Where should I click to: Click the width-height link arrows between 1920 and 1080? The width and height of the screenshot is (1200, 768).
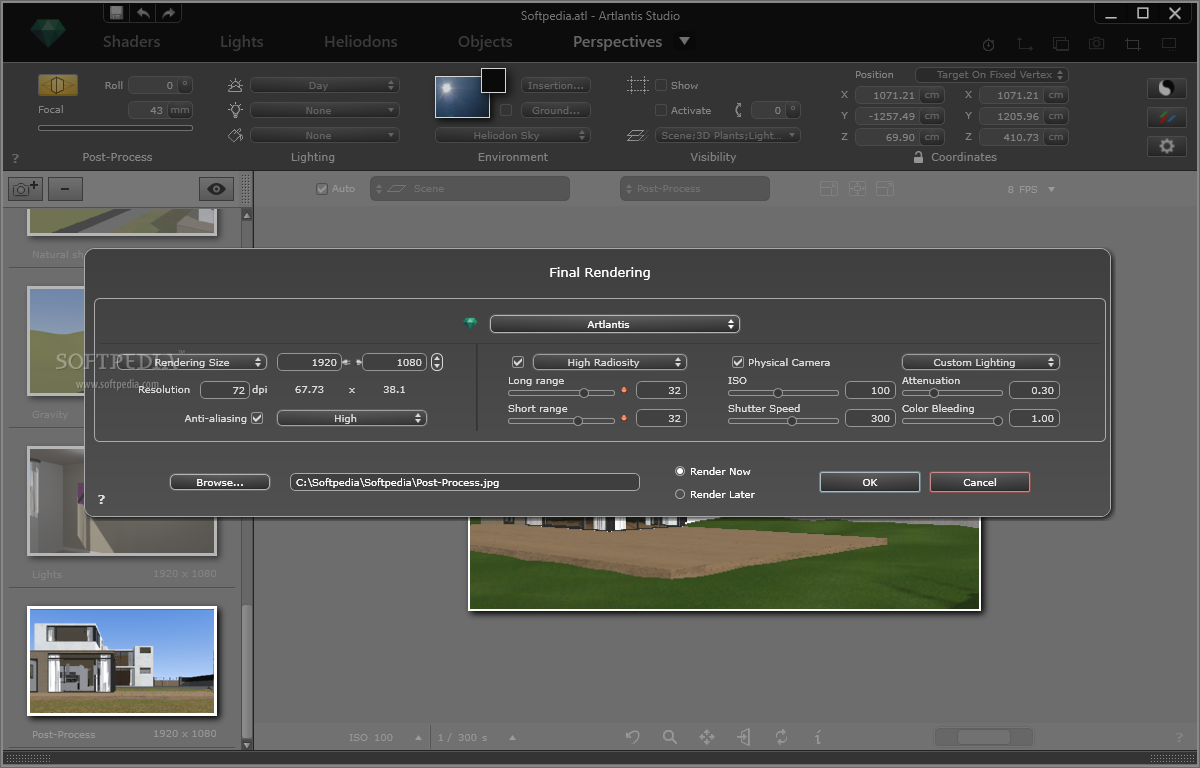click(351, 362)
